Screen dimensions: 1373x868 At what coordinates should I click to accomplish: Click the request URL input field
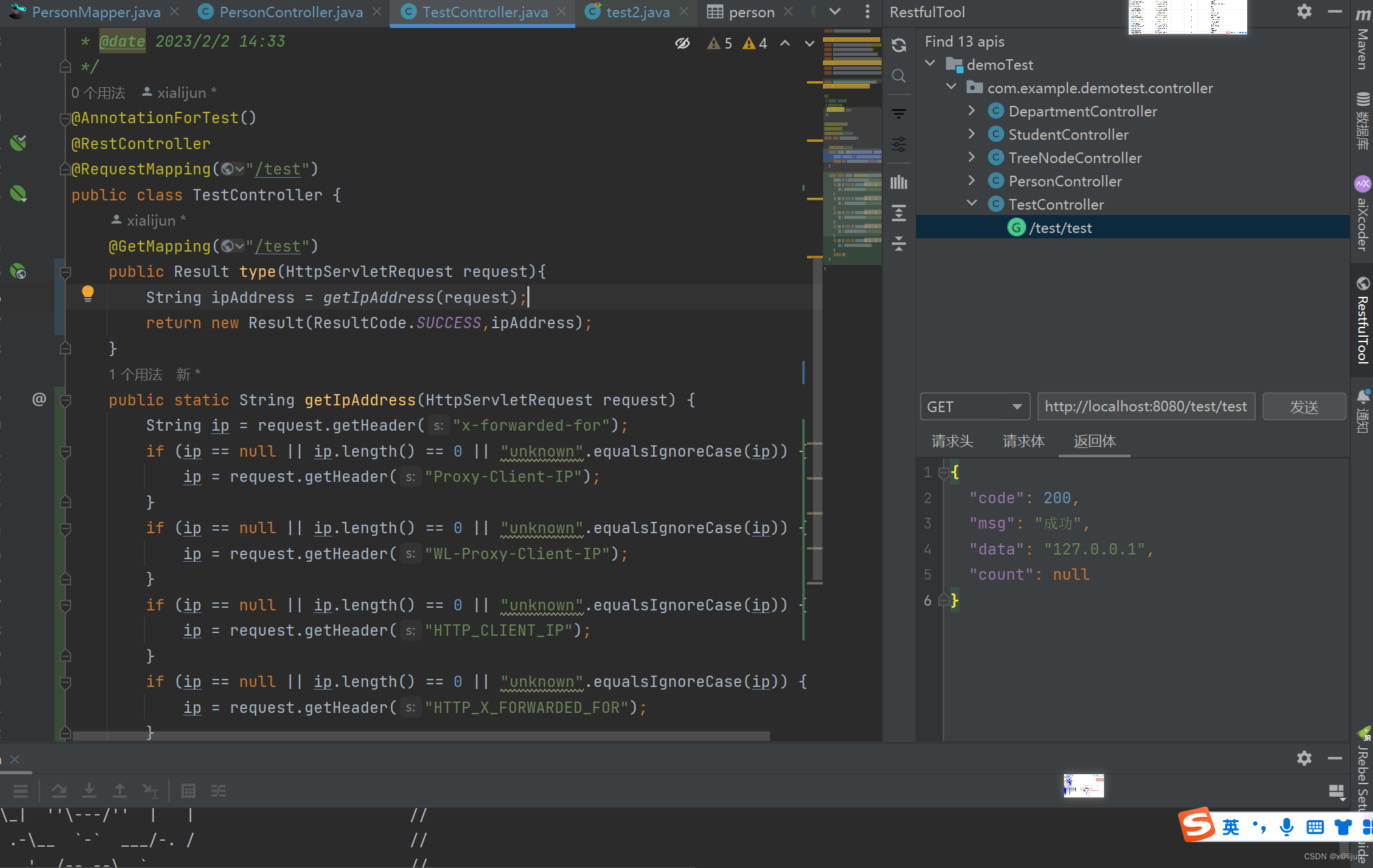click(1146, 407)
